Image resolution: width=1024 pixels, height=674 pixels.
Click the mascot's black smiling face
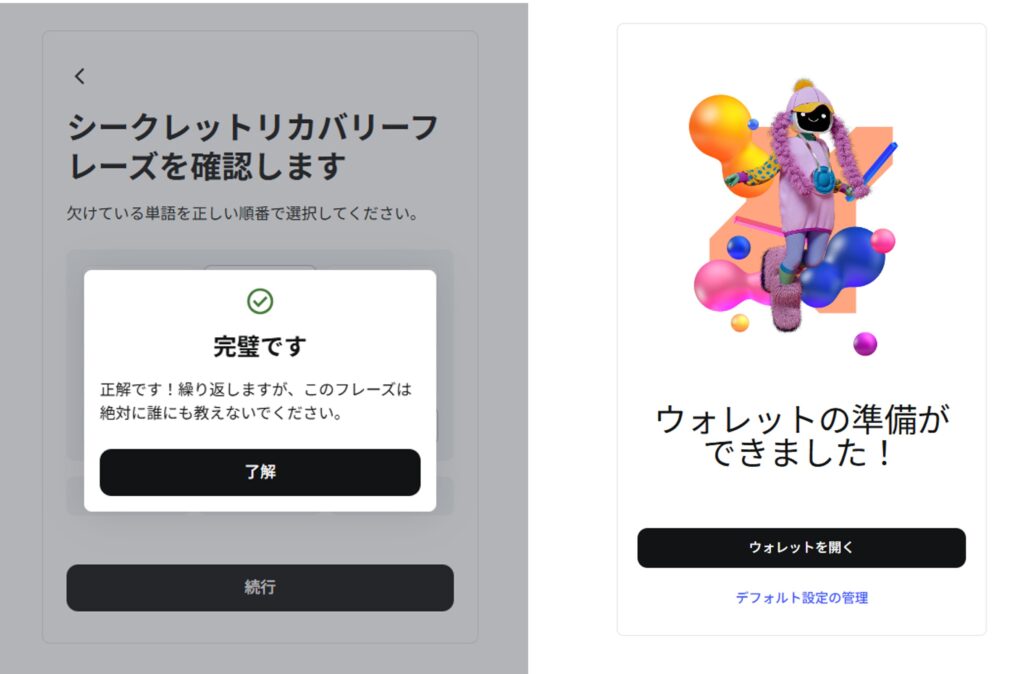click(813, 119)
